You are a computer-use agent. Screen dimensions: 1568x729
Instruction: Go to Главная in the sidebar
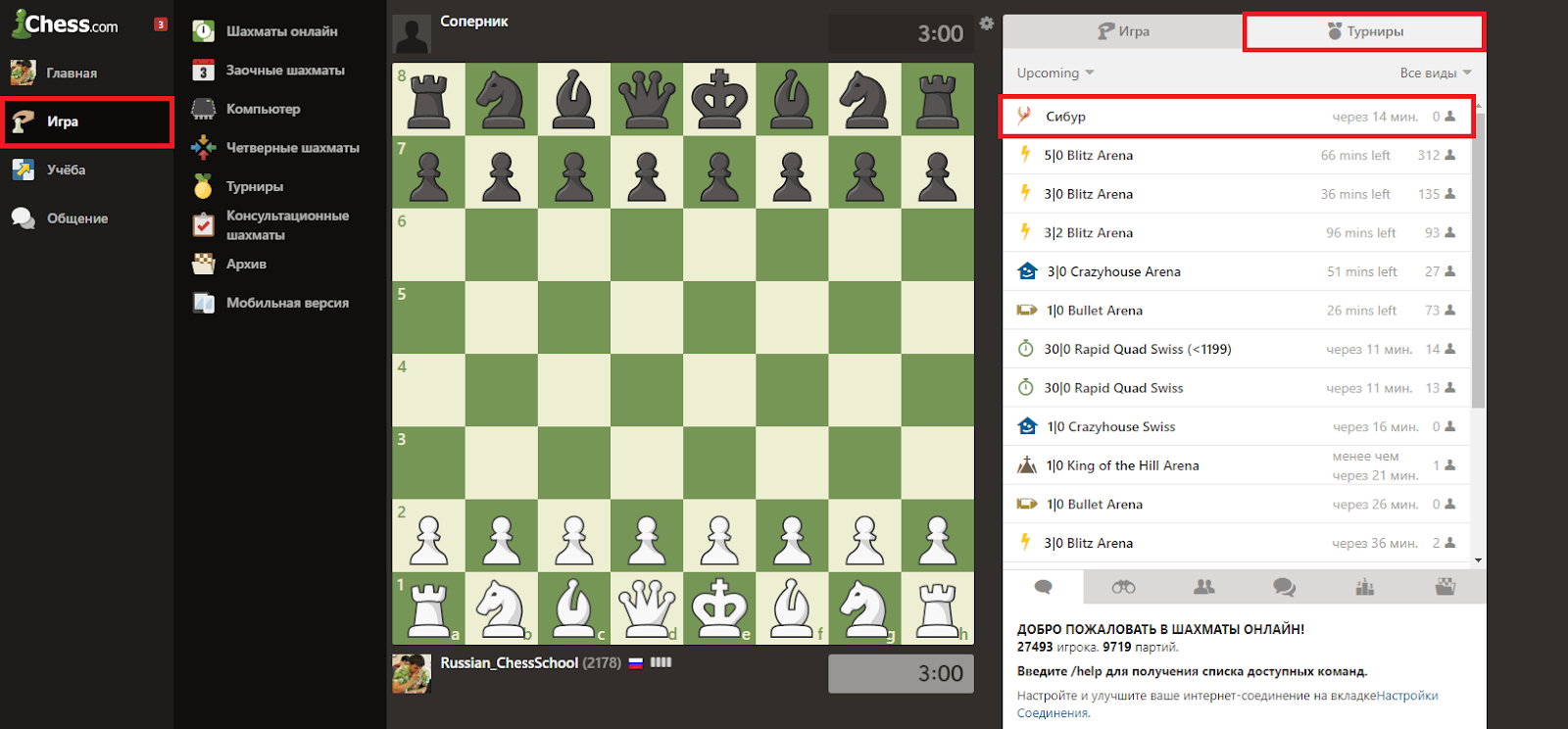(72, 73)
